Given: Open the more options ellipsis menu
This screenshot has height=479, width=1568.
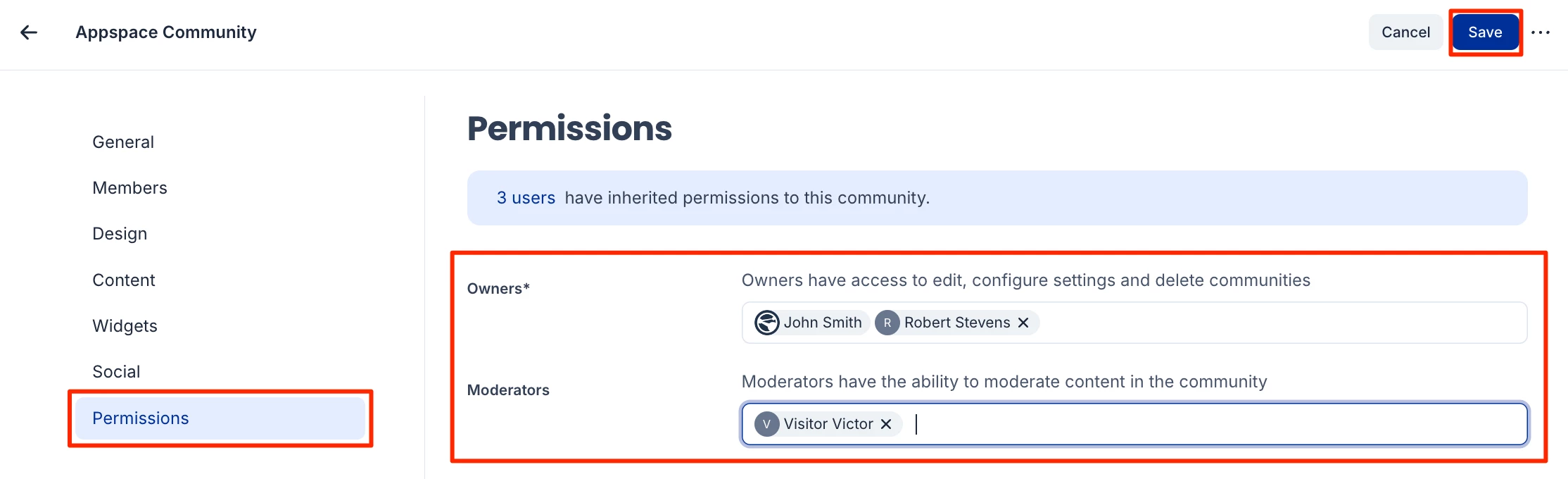Looking at the screenshot, I should click(1540, 32).
